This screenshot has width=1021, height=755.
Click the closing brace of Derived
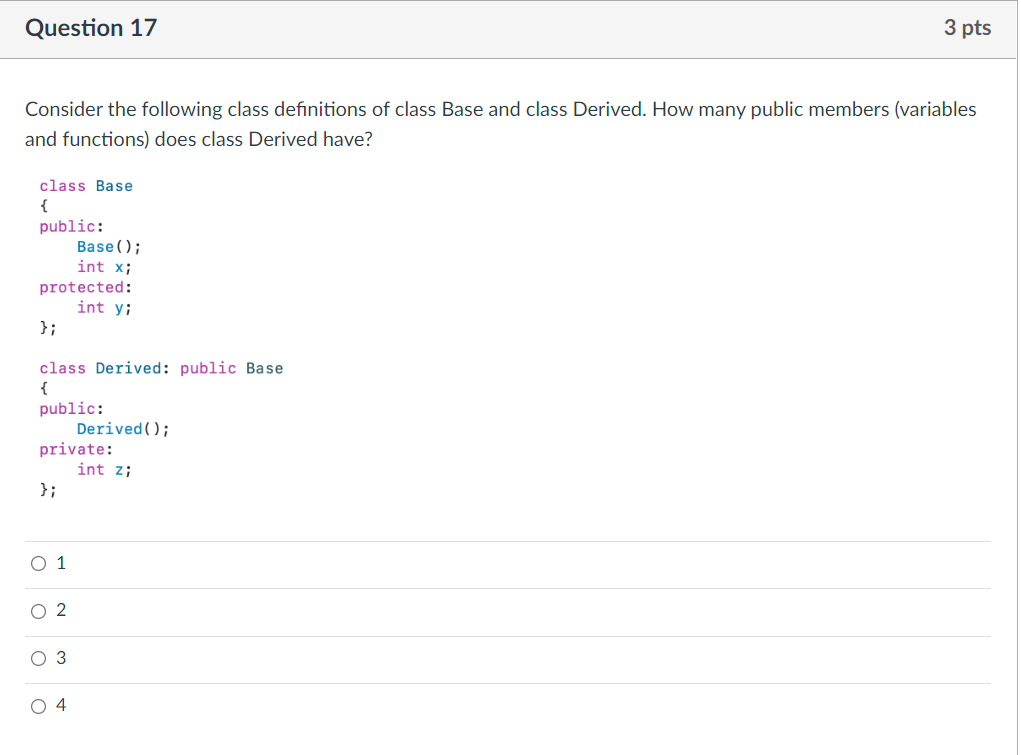45,489
